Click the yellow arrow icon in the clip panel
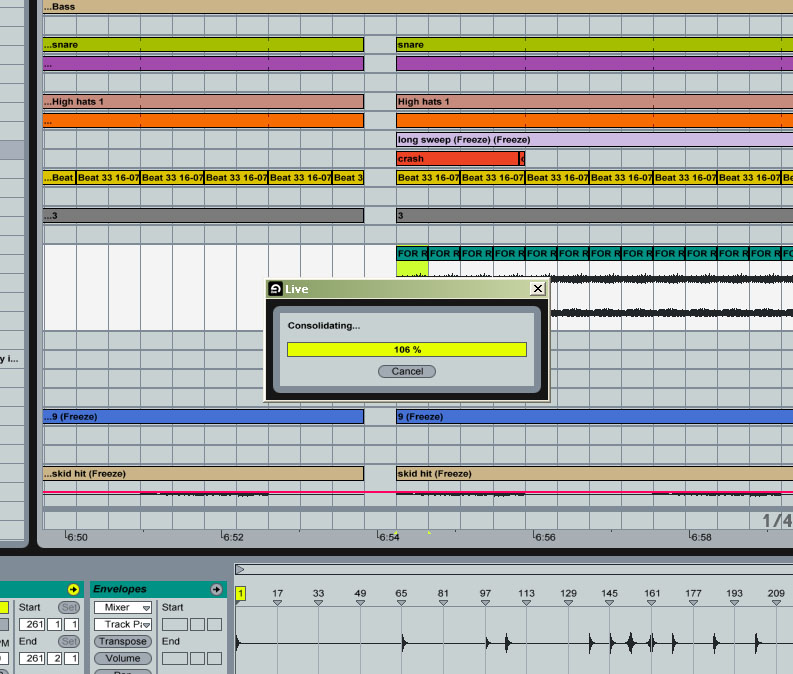The image size is (793, 674). pos(73,589)
